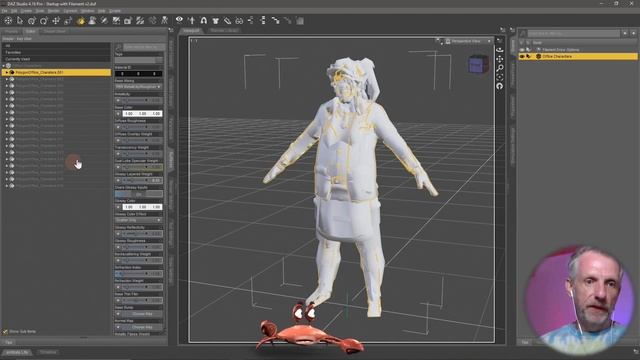Image resolution: width=640 pixels, height=360 pixels.
Task: Click the Scene pane search field
Action: pos(573,33)
